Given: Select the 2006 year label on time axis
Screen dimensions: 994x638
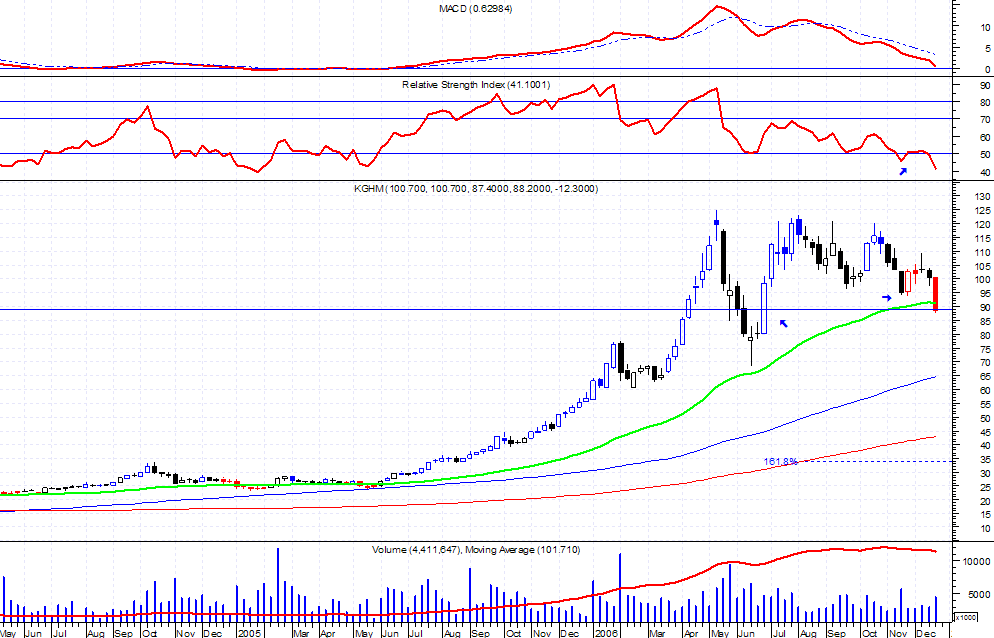Looking at the screenshot, I should click(x=606, y=634).
